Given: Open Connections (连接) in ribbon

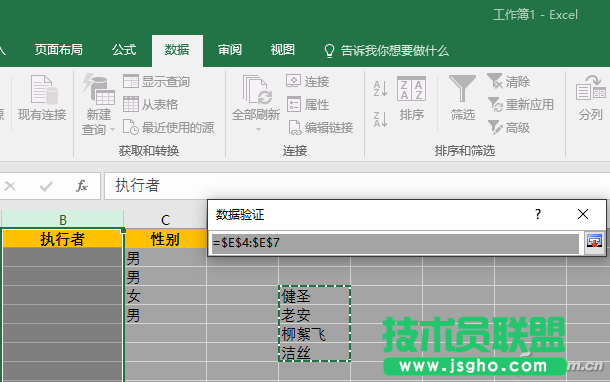Looking at the screenshot, I should [308, 81].
